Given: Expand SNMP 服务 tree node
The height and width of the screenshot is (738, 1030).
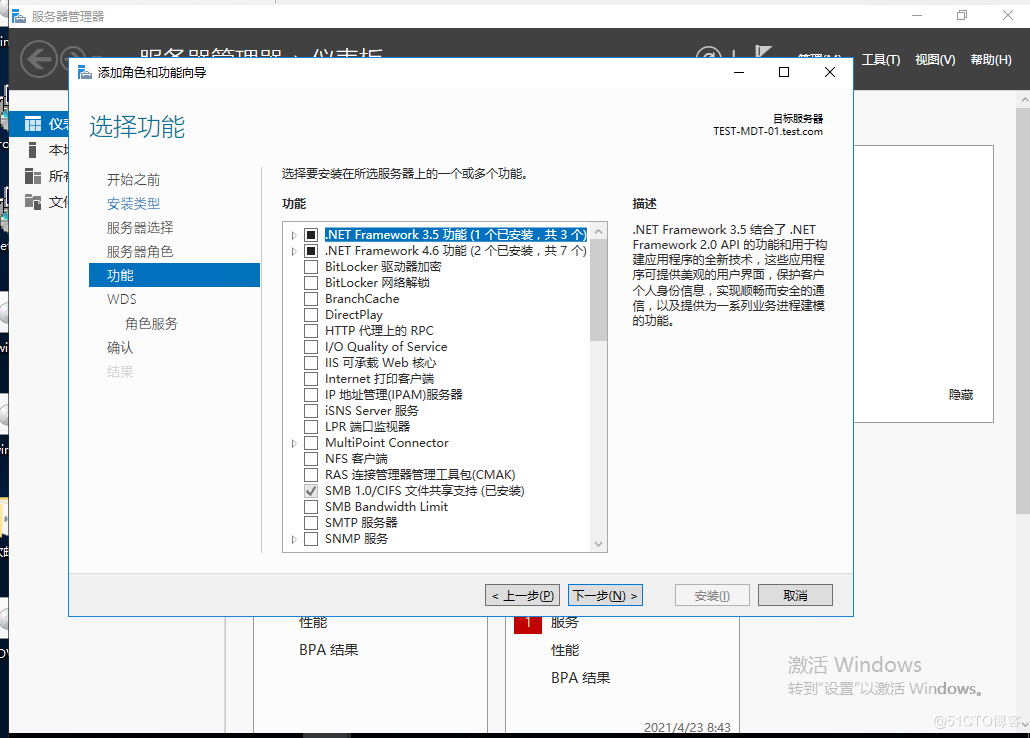Looking at the screenshot, I should (294, 539).
